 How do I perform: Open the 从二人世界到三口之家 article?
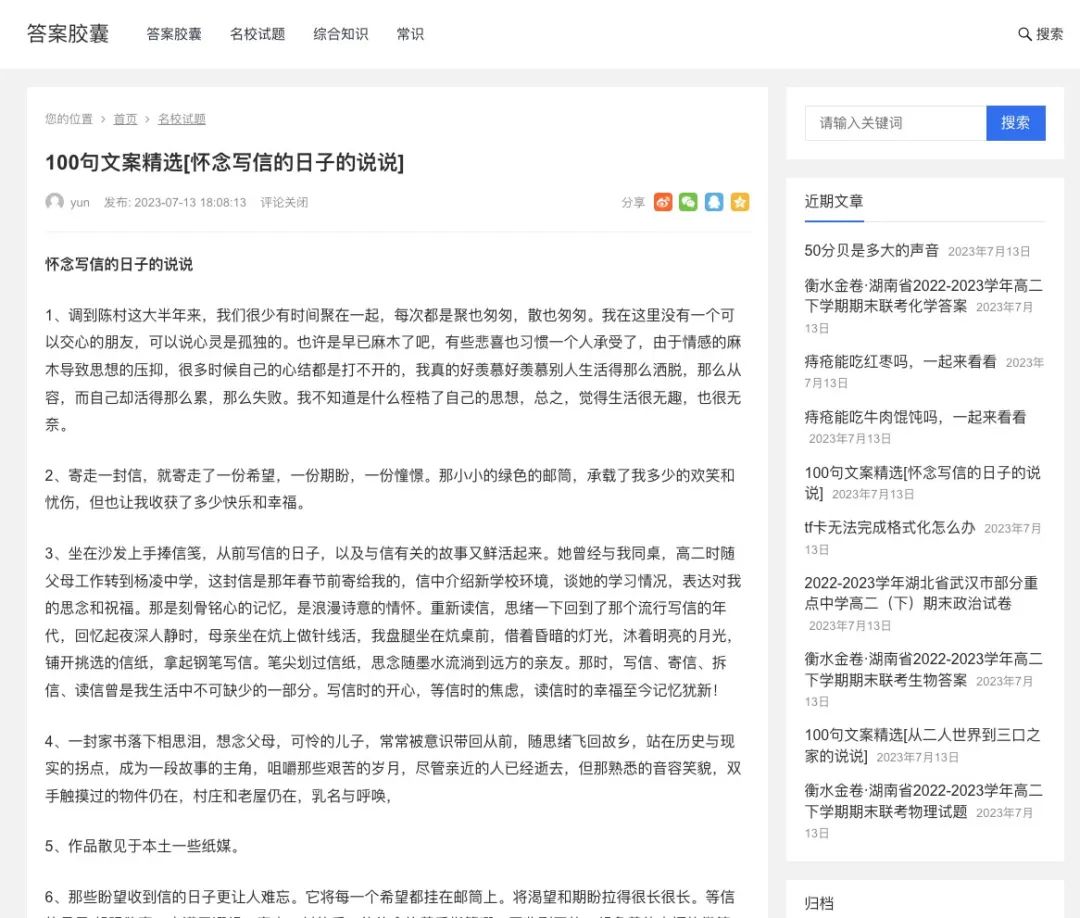(922, 747)
